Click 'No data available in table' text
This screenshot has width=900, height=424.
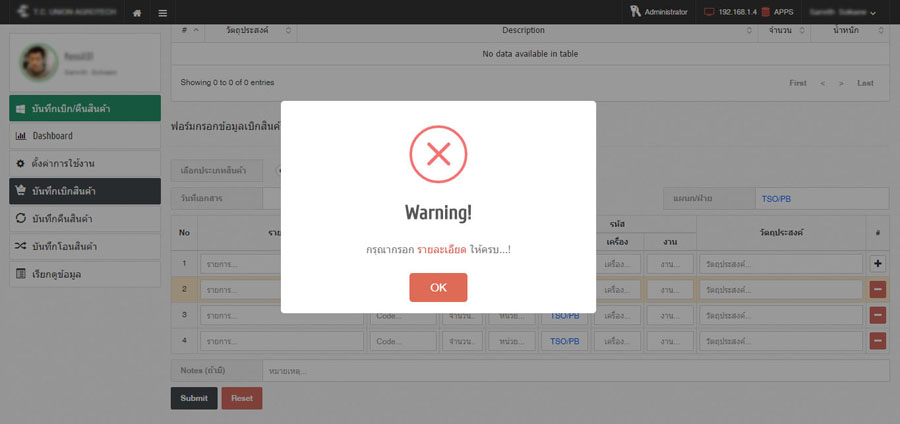[x=530, y=54]
